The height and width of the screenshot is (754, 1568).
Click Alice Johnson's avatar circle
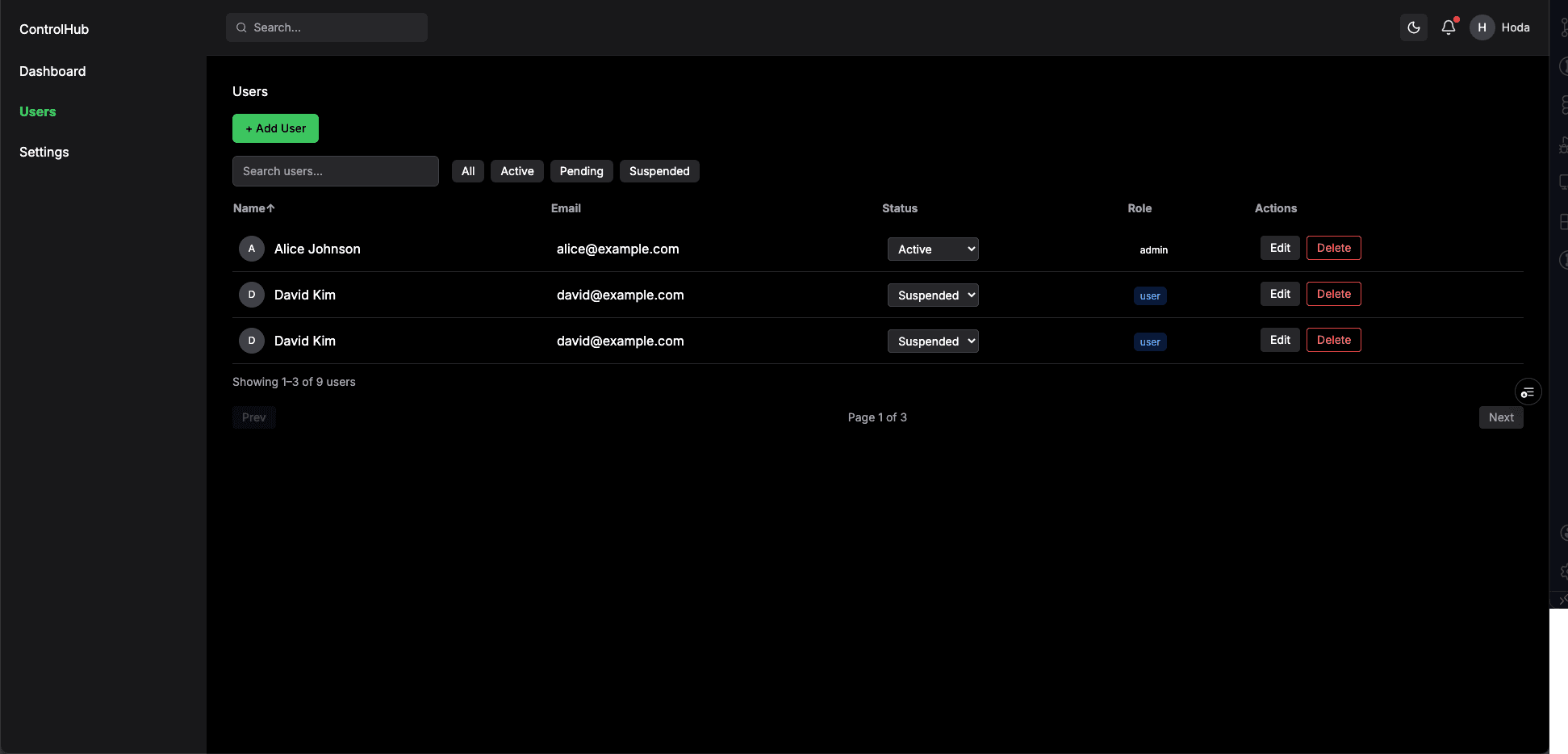click(x=252, y=249)
